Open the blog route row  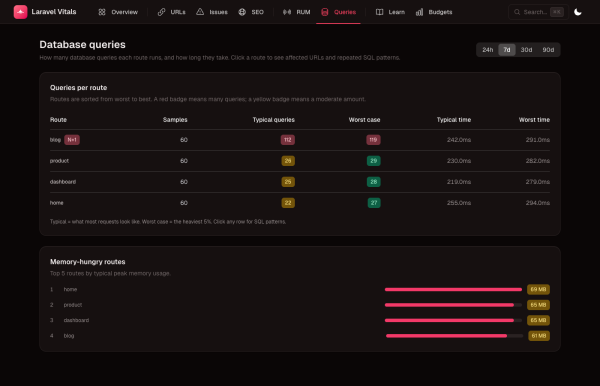(300, 140)
